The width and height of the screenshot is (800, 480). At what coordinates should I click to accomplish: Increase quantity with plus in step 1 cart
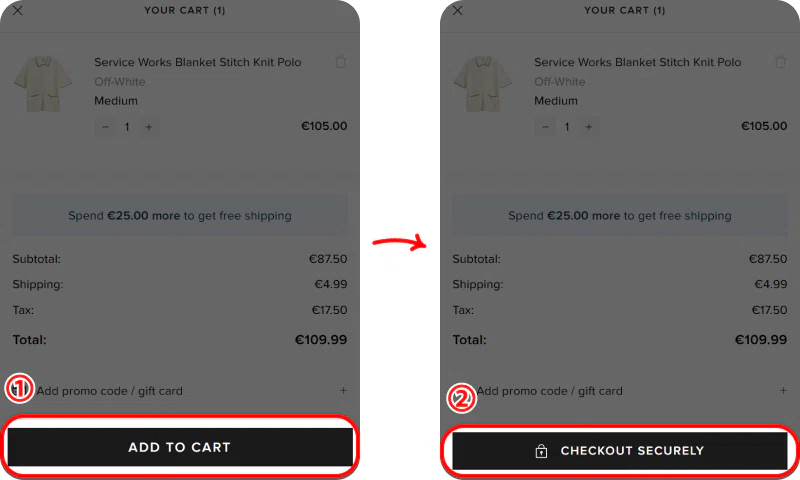pos(149,127)
